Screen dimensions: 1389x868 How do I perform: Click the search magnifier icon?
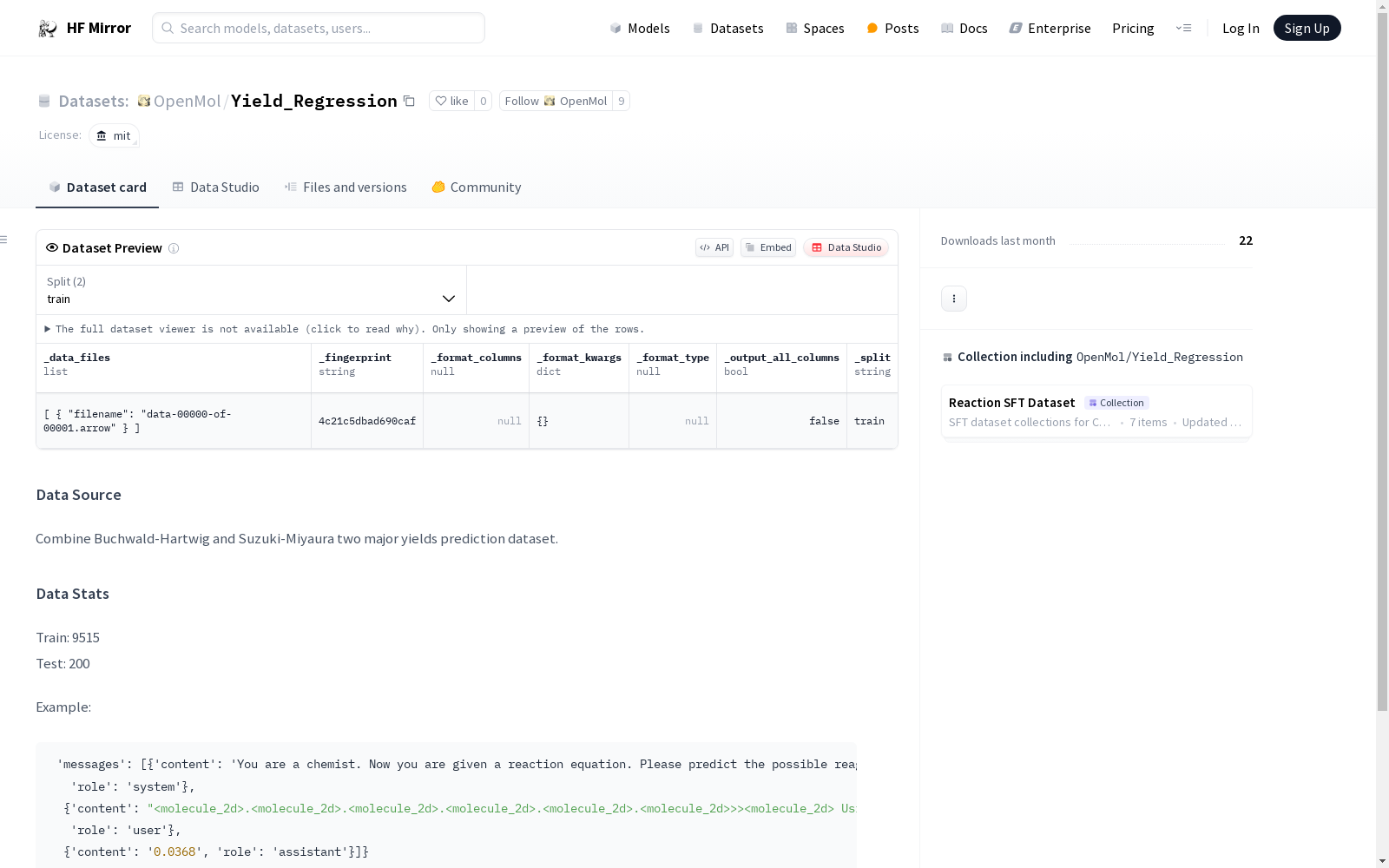pyautogui.click(x=168, y=28)
